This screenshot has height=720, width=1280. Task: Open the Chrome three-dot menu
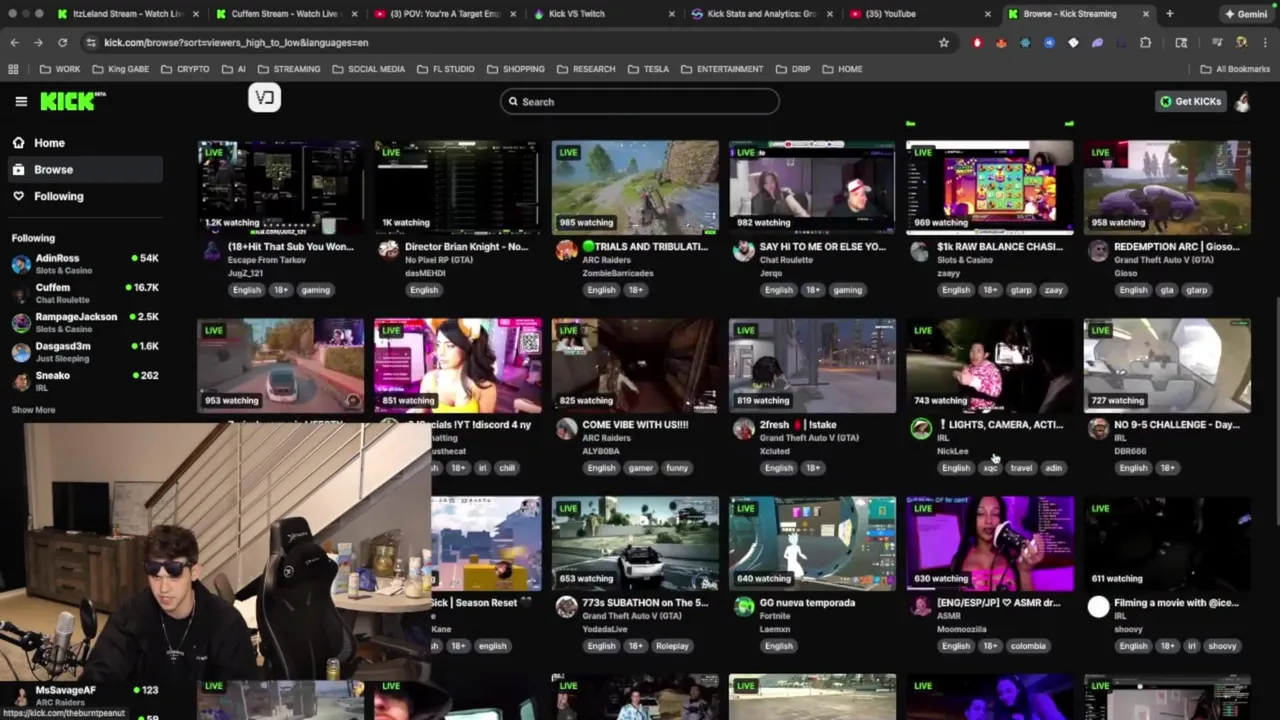click(x=1265, y=43)
